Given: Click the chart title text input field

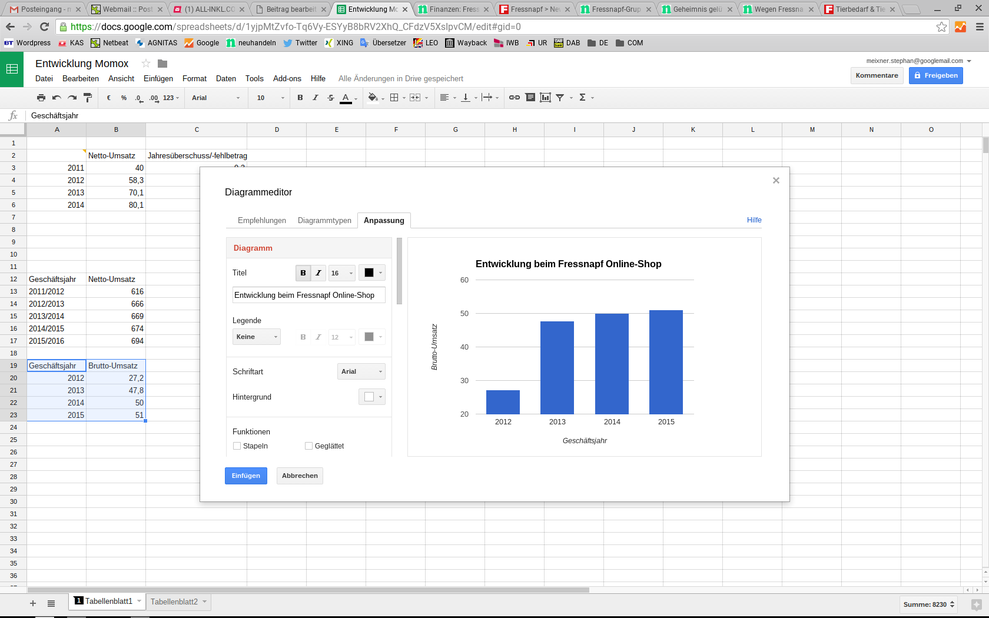Looking at the screenshot, I should click(x=309, y=295).
